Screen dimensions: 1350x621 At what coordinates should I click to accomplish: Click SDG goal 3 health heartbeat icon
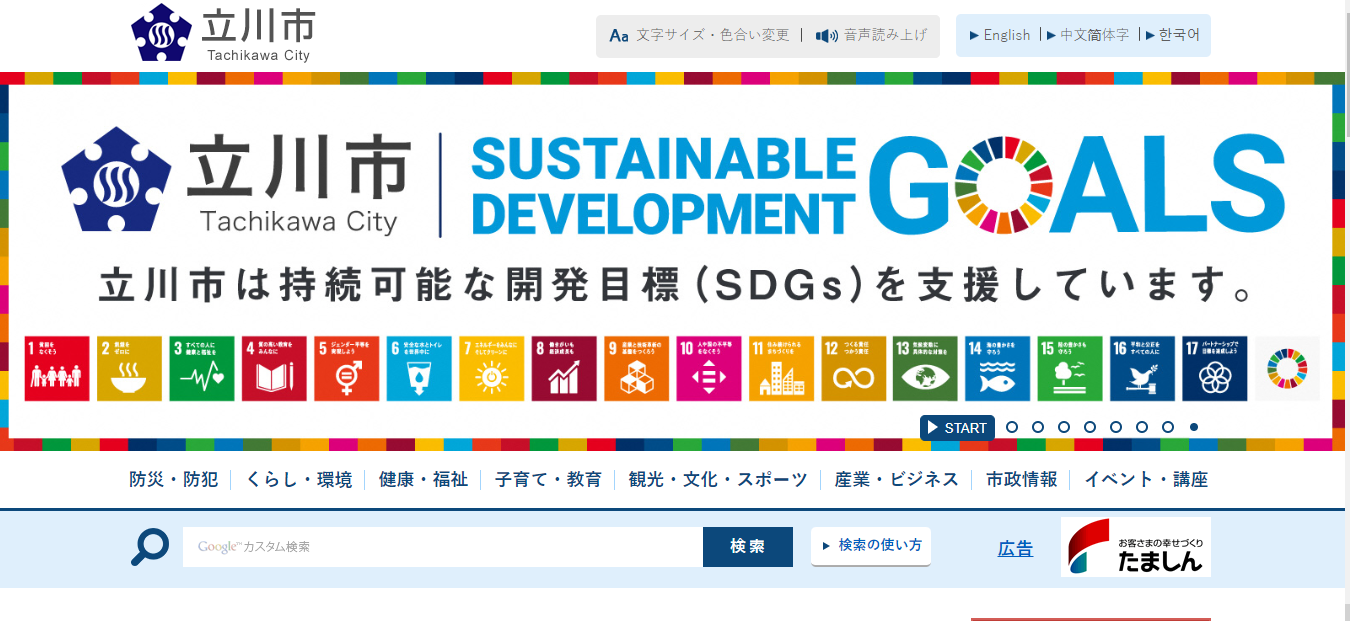tap(202, 369)
